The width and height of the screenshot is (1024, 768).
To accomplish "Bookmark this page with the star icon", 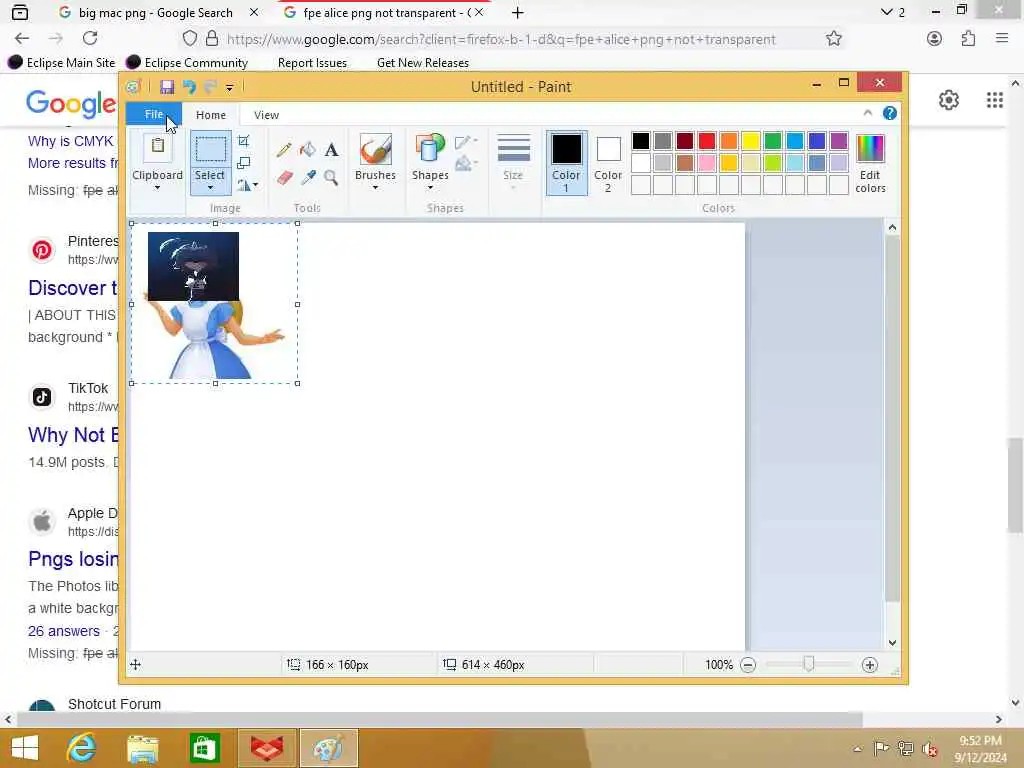I will 833,39.
